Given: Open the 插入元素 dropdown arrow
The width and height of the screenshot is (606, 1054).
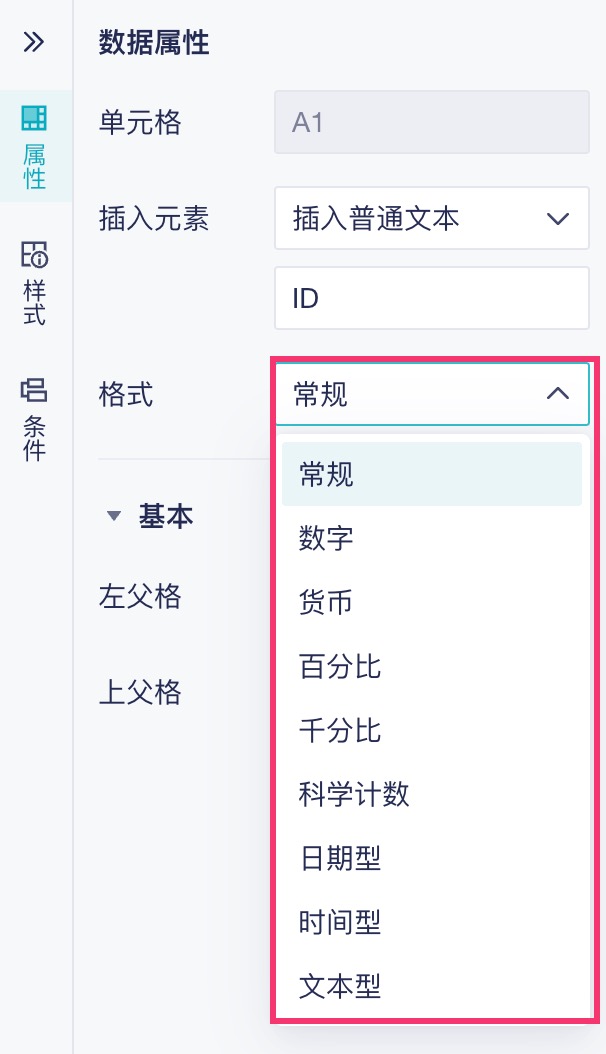Looking at the screenshot, I should (x=558, y=219).
